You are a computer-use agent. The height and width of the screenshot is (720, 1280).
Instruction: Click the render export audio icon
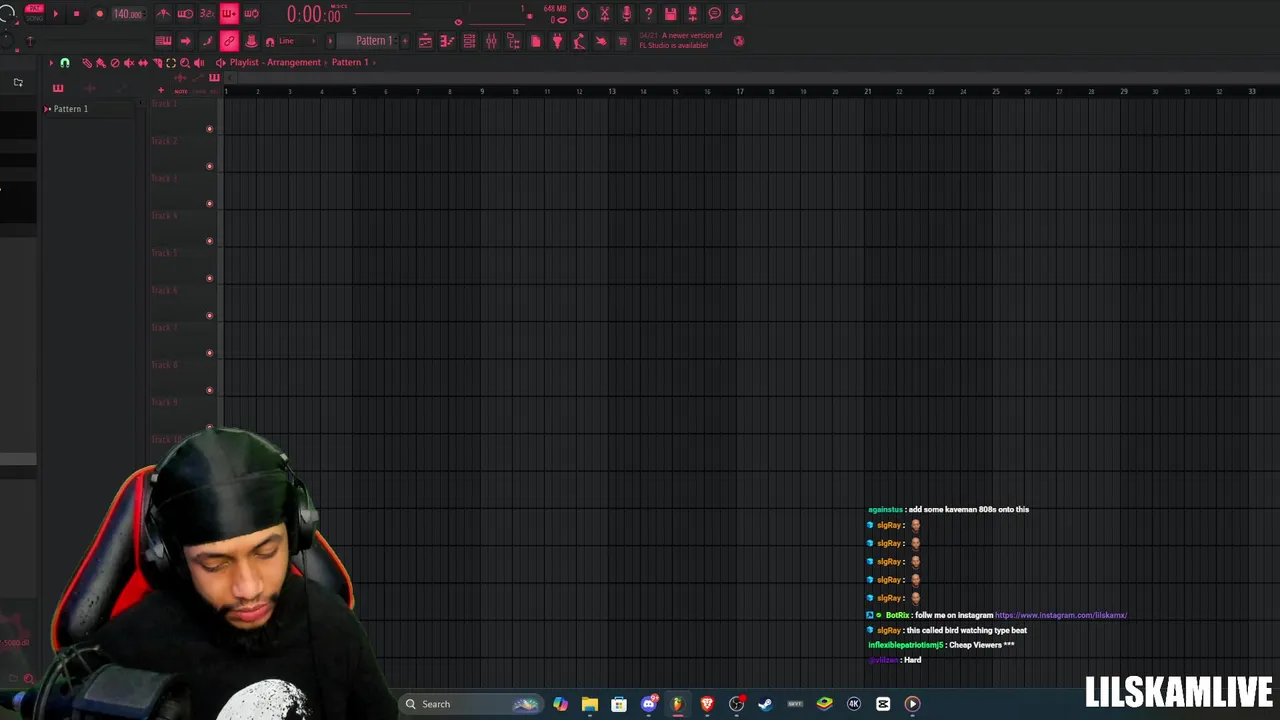692,14
